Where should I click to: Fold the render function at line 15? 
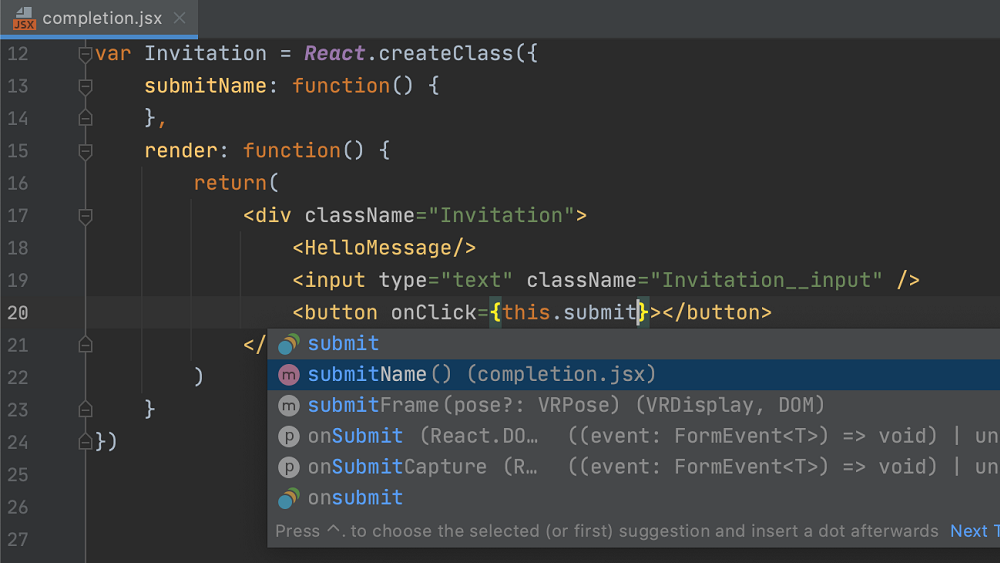tap(85, 151)
